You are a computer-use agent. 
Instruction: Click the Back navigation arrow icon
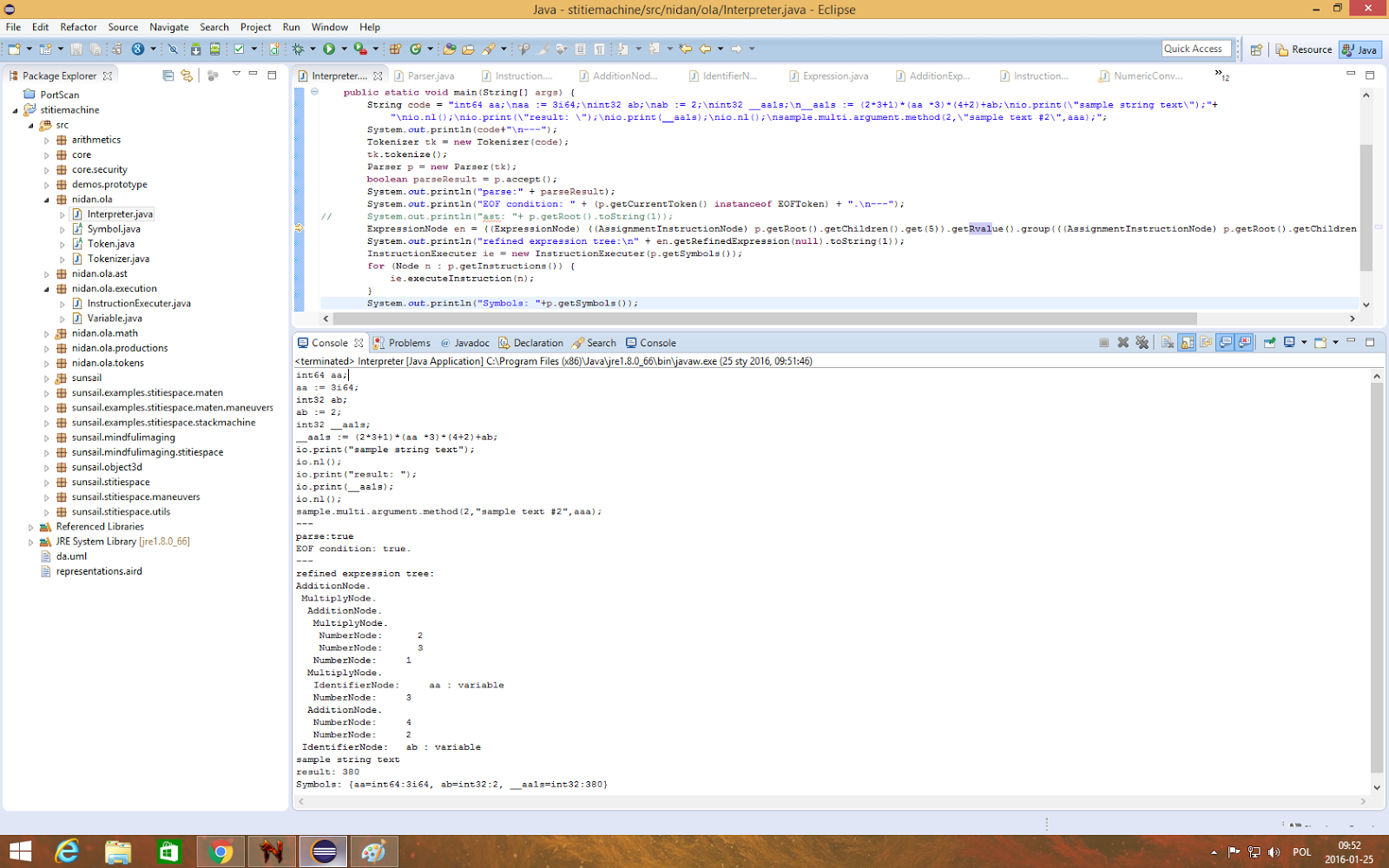705,49
